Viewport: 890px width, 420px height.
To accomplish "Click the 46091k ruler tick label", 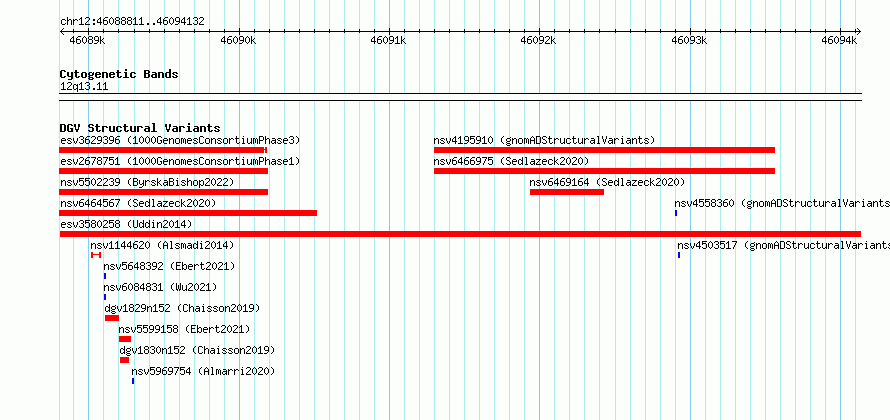I will (x=388, y=40).
